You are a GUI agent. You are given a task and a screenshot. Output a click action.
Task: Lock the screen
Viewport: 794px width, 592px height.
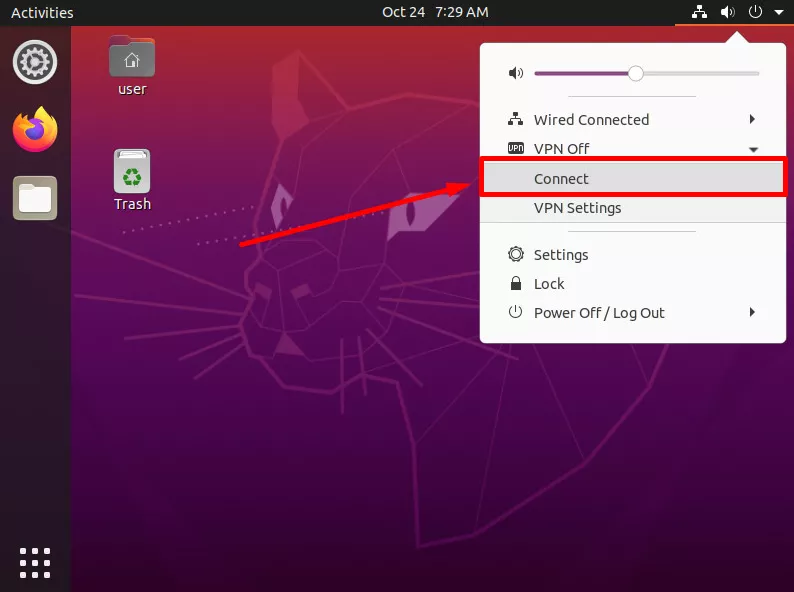click(x=632, y=284)
